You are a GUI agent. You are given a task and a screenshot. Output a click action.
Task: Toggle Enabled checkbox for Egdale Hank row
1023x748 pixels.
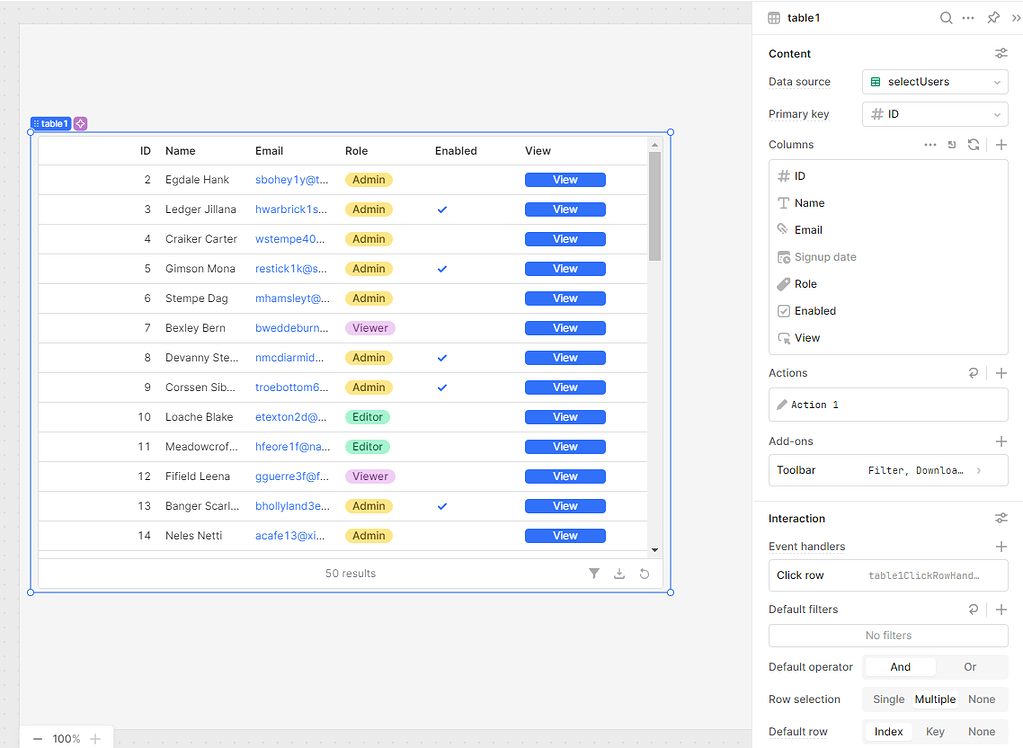[442, 180]
